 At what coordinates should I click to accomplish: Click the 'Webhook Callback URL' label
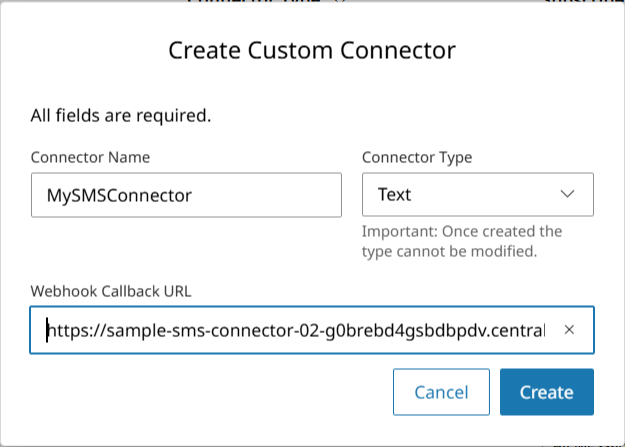[x=111, y=291]
